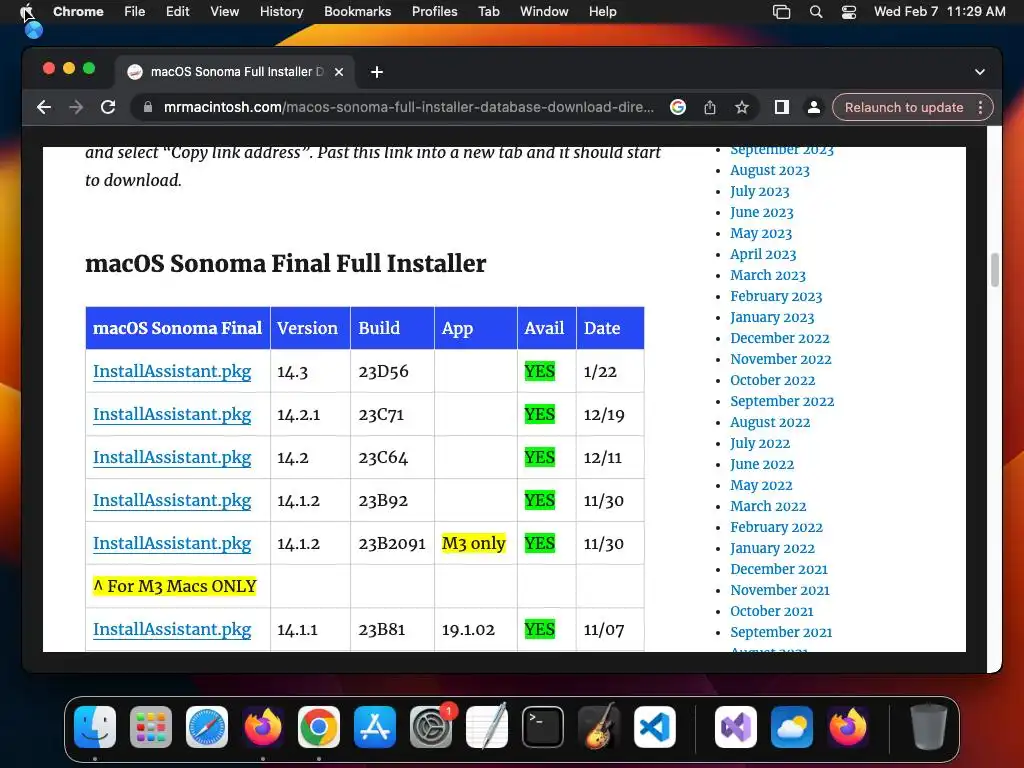The height and width of the screenshot is (768, 1024).
Task: Click the 'M3 only' highlighted cell
Action: click(473, 543)
